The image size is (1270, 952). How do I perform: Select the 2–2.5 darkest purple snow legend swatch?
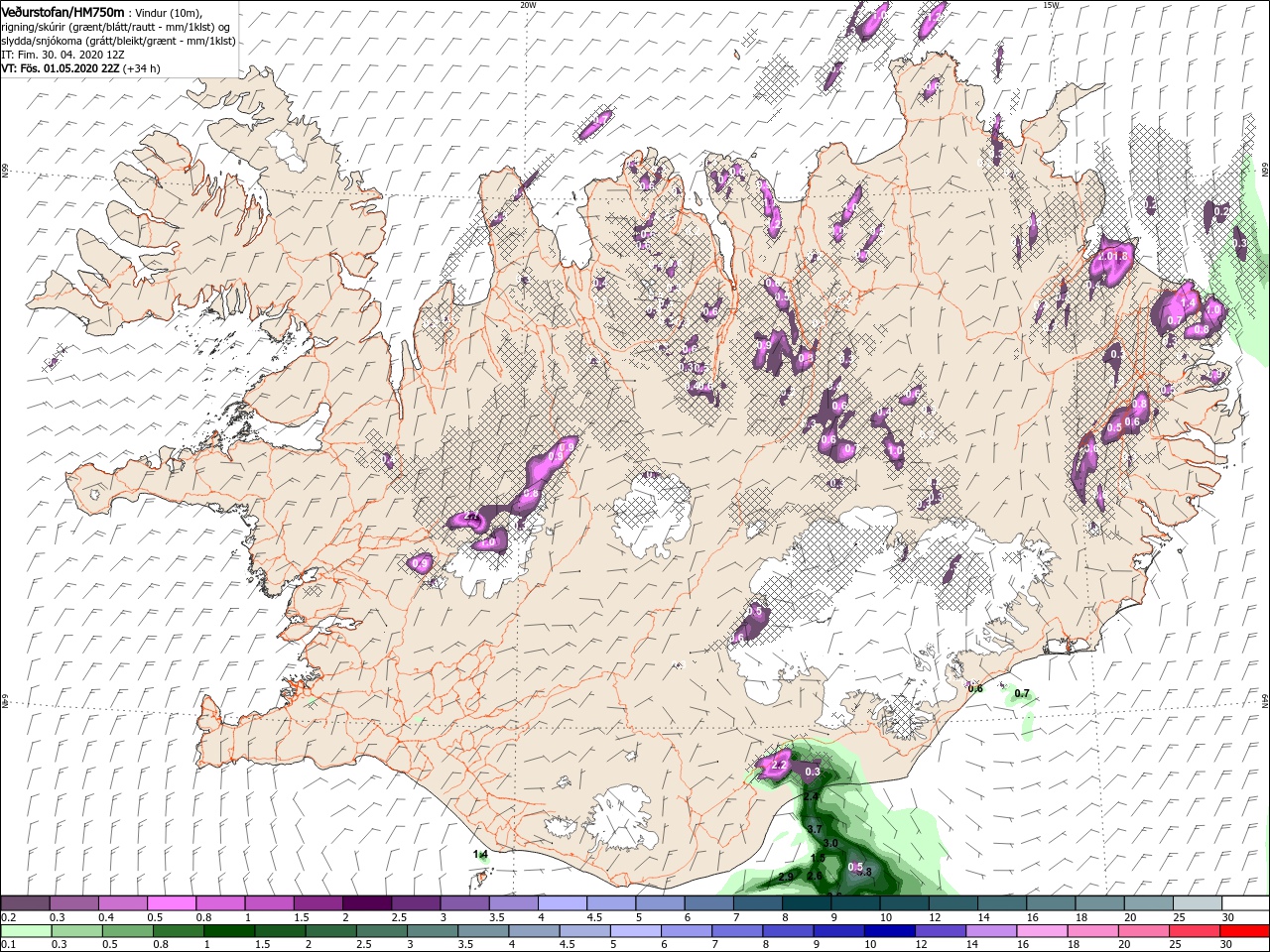[x=367, y=903]
